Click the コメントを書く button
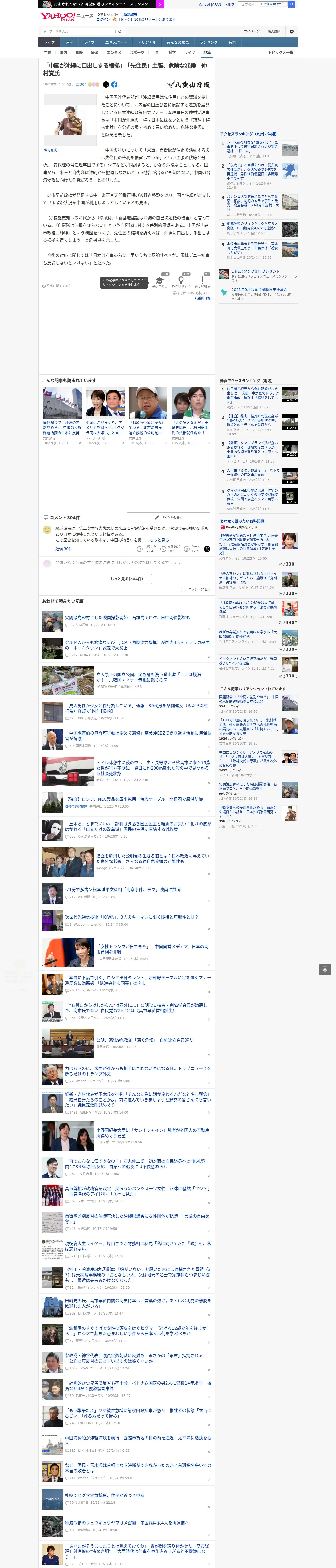The height and width of the screenshot is (1568, 336). click(169, 517)
